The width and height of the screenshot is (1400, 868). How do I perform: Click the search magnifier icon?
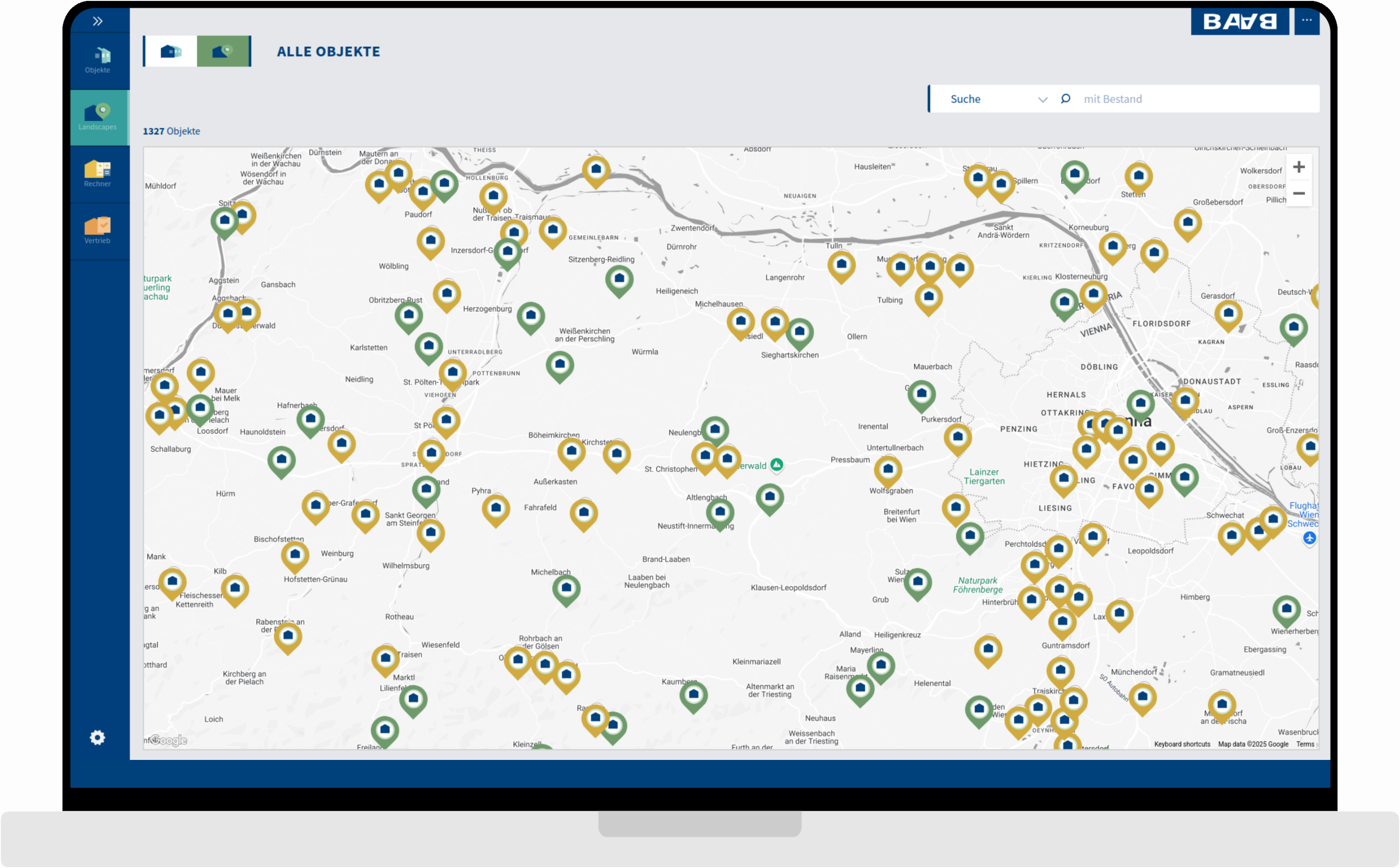(1066, 99)
